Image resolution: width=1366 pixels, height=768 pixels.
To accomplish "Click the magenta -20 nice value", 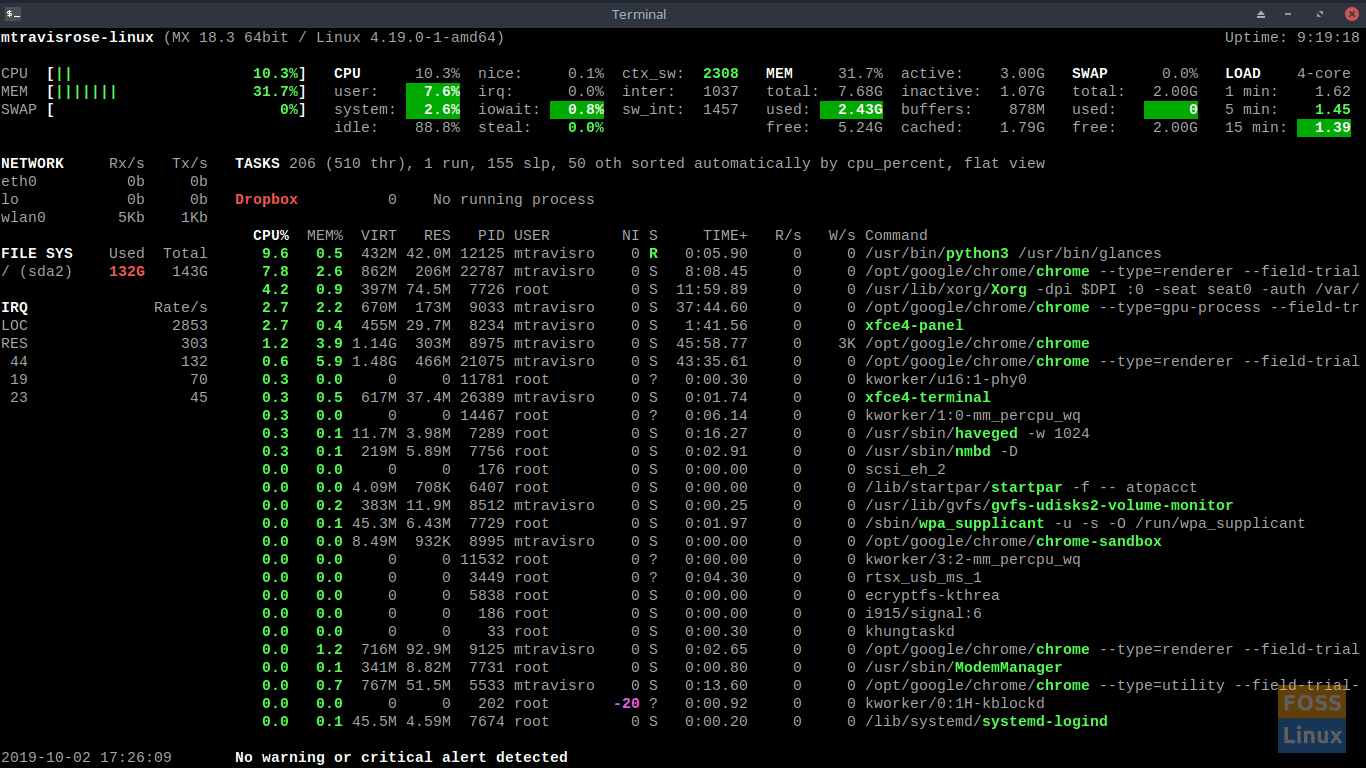I will 626,704.
